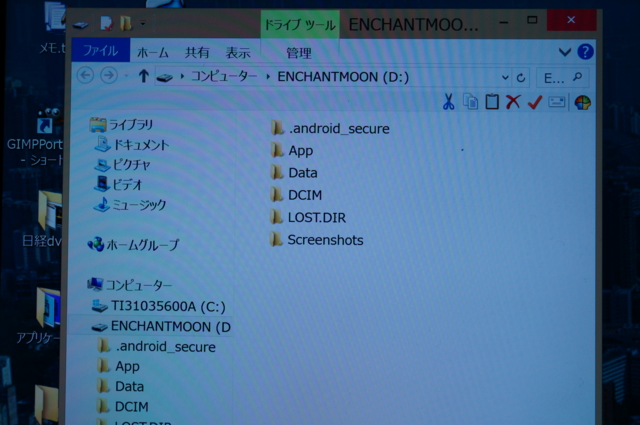Click the drive icon in title bar
The image size is (640, 425).
81,25
